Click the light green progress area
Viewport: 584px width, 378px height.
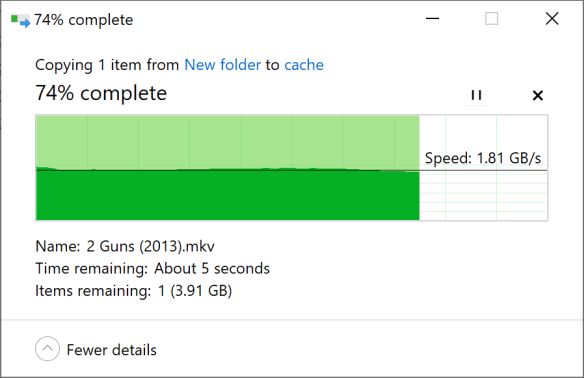pyautogui.click(x=228, y=142)
